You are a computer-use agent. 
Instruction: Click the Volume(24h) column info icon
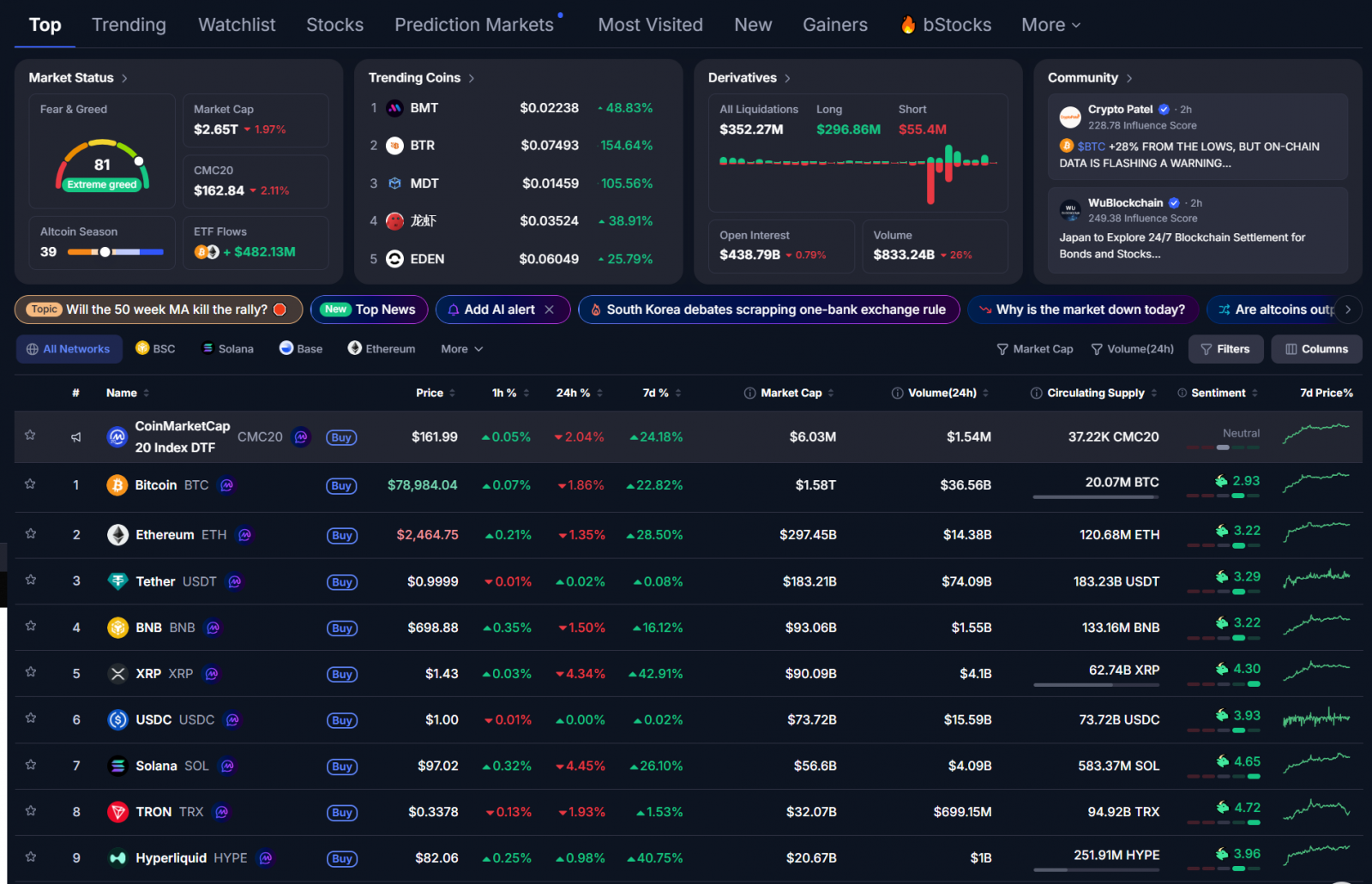[x=898, y=394]
